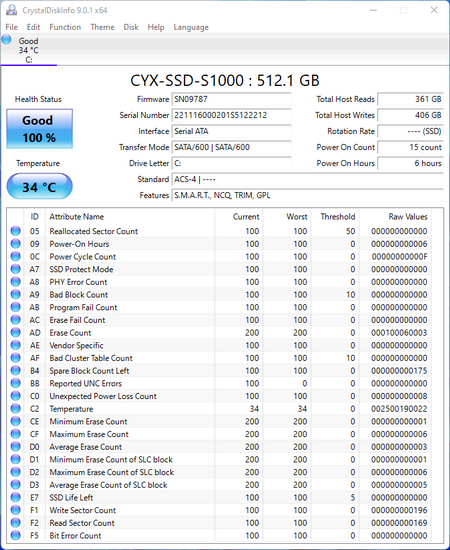The width and height of the screenshot is (450, 550).
Task: Click the Firmware SN09787 field
Action: [231, 99]
